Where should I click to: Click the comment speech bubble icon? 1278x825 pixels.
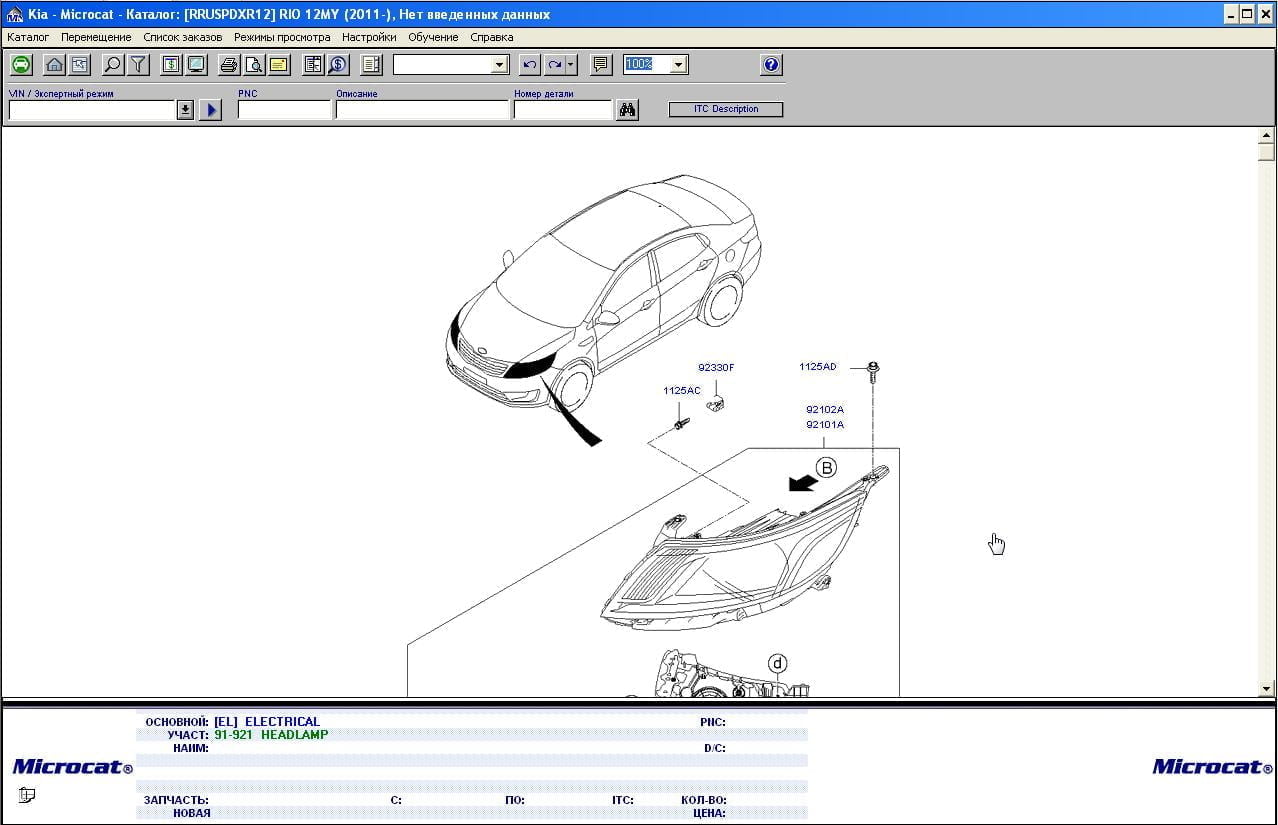coord(601,65)
